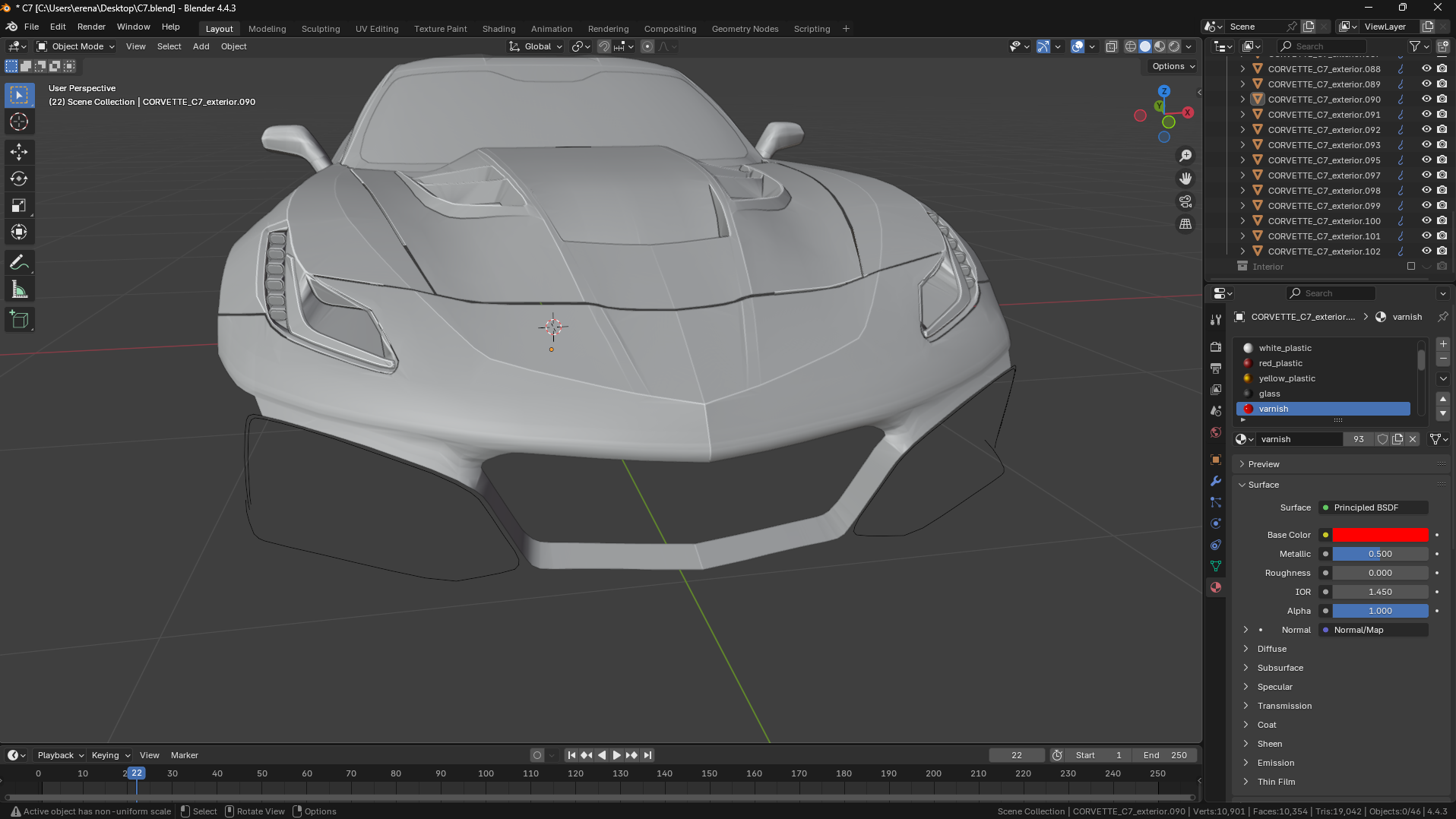Screen dimensions: 1456x819
Task: Switch to the Geometry Nodes workspace tab
Action: pos(745,29)
